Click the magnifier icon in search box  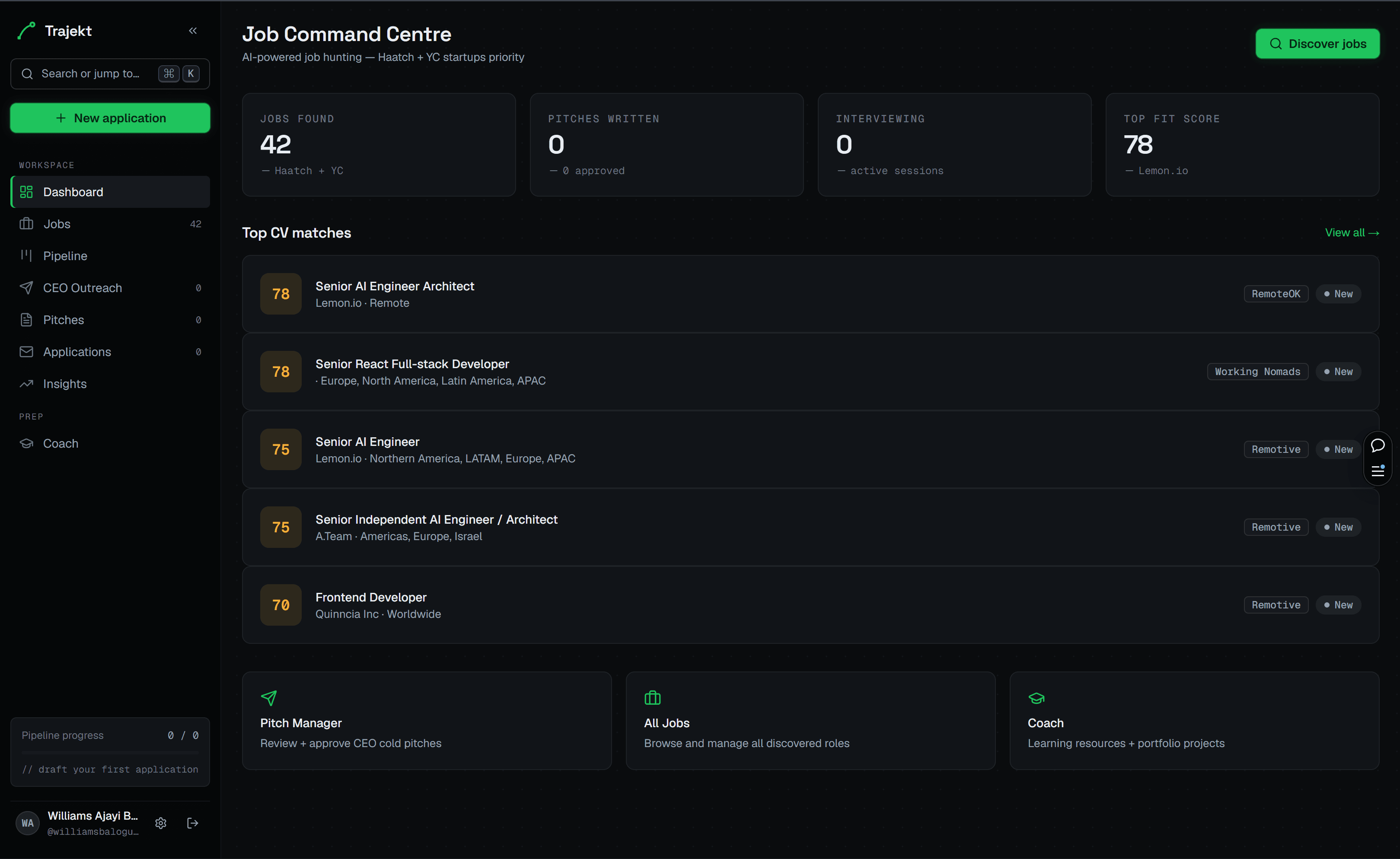pyautogui.click(x=27, y=74)
